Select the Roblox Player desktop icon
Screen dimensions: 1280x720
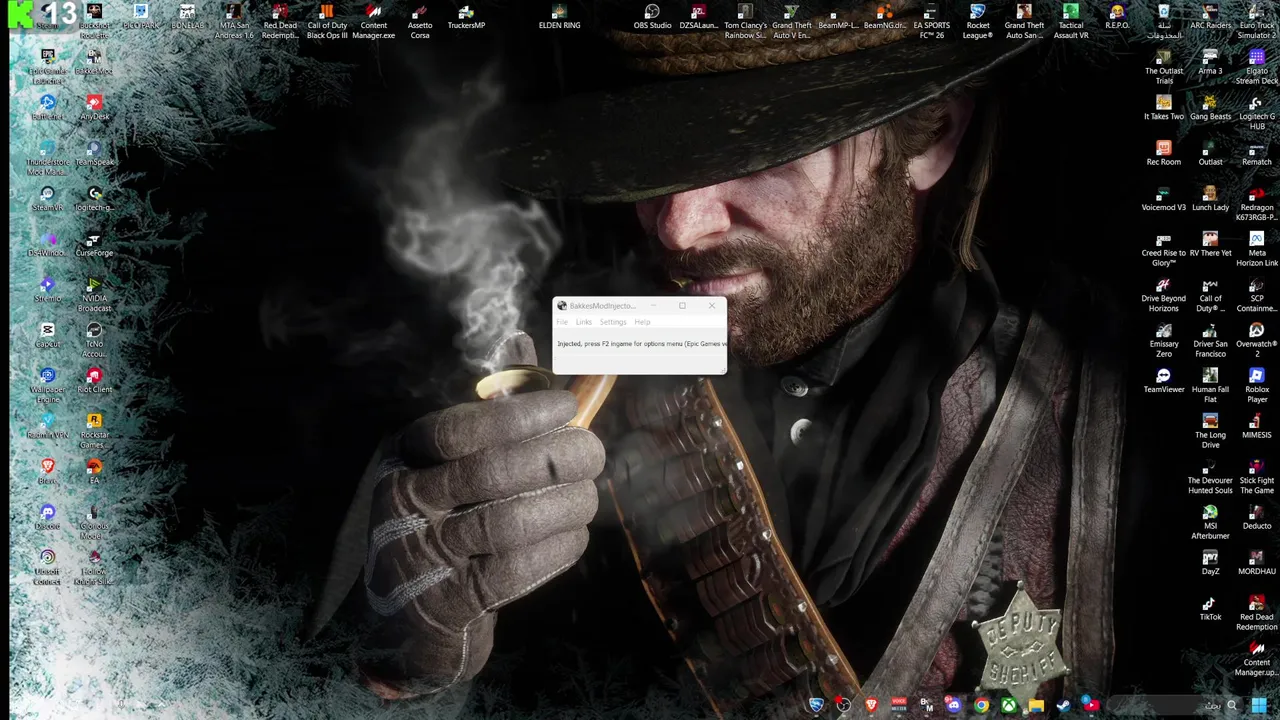click(x=1257, y=385)
